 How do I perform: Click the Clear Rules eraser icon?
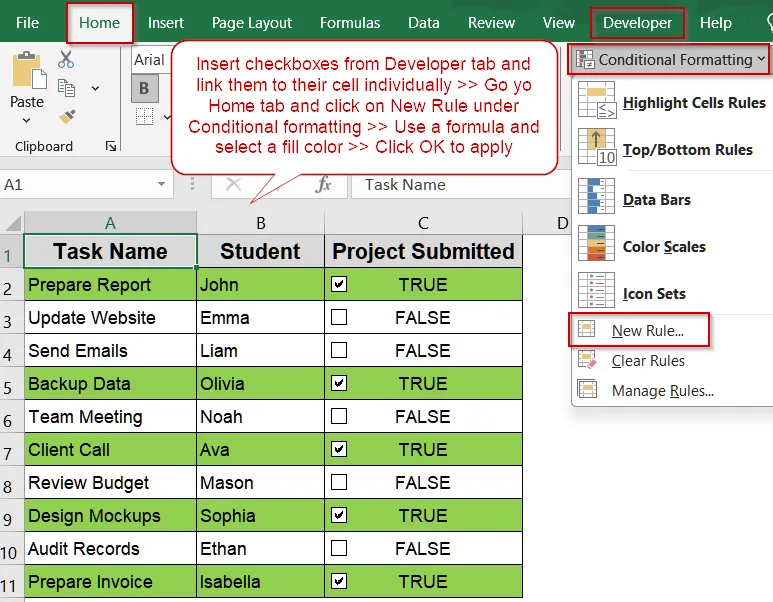click(587, 360)
